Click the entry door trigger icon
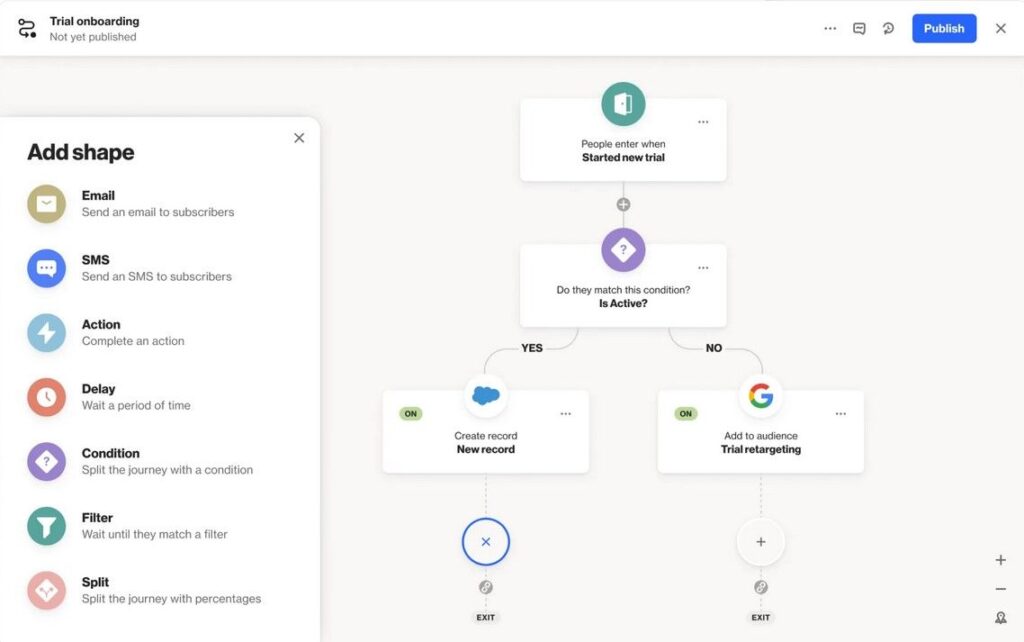Screen dimensions: 1024x642 [623, 104]
